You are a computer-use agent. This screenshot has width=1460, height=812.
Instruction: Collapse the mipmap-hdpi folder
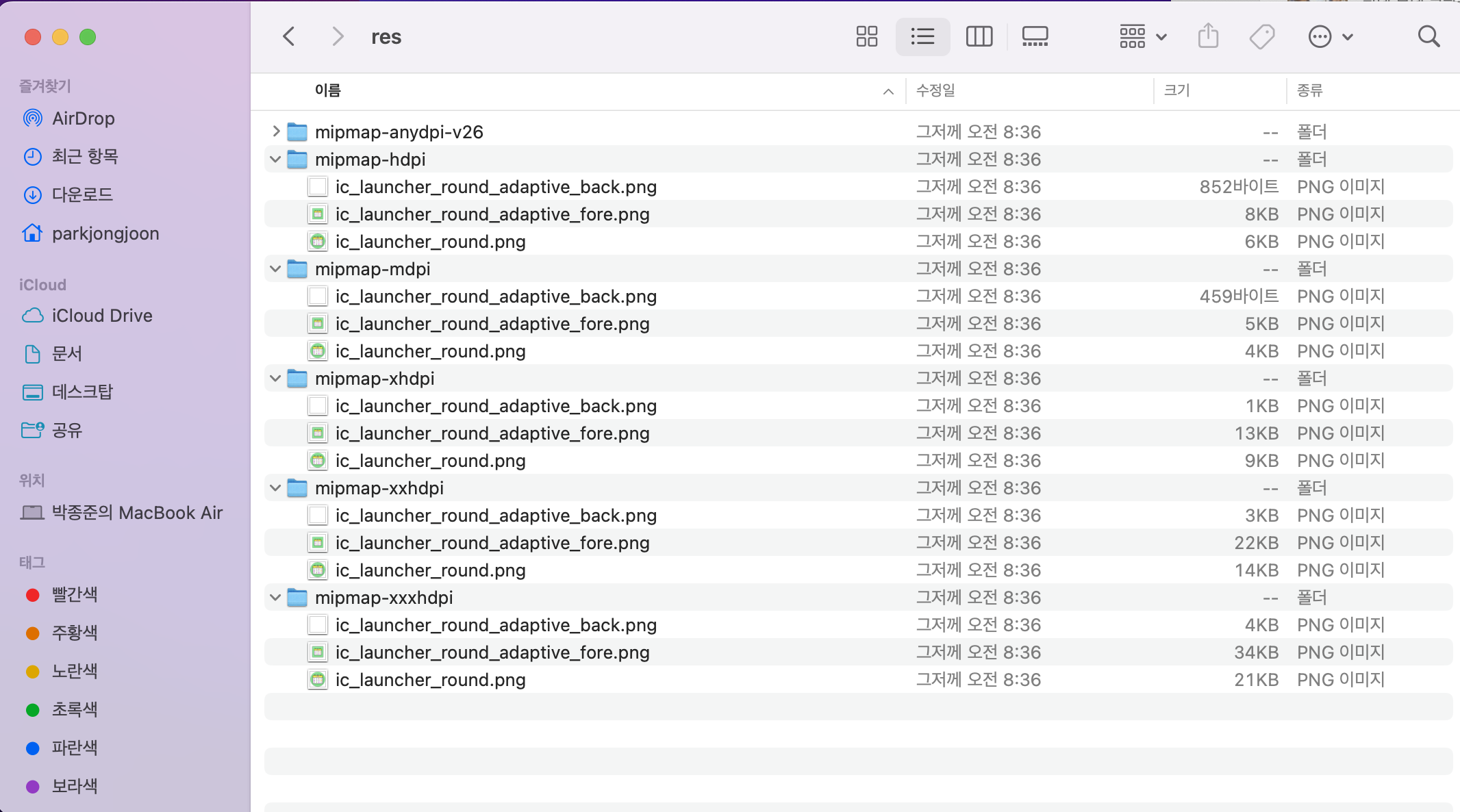[275, 160]
